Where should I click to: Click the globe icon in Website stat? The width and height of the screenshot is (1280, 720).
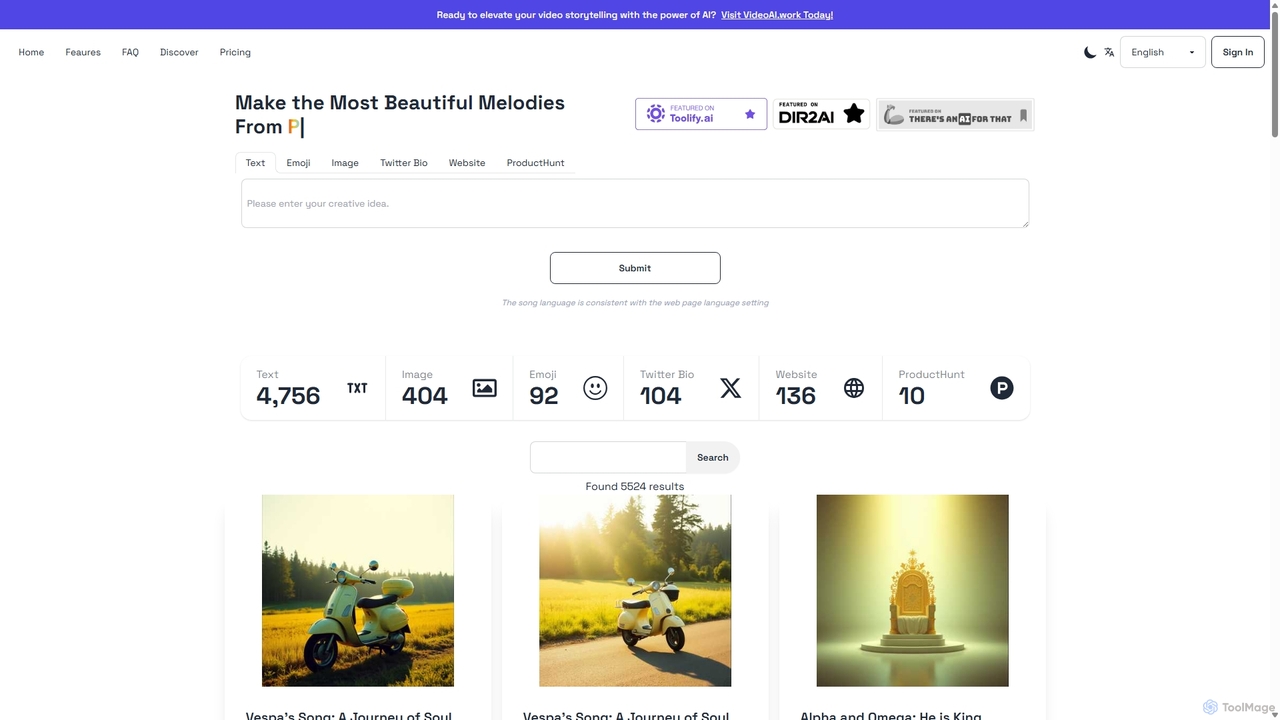[x=854, y=388]
